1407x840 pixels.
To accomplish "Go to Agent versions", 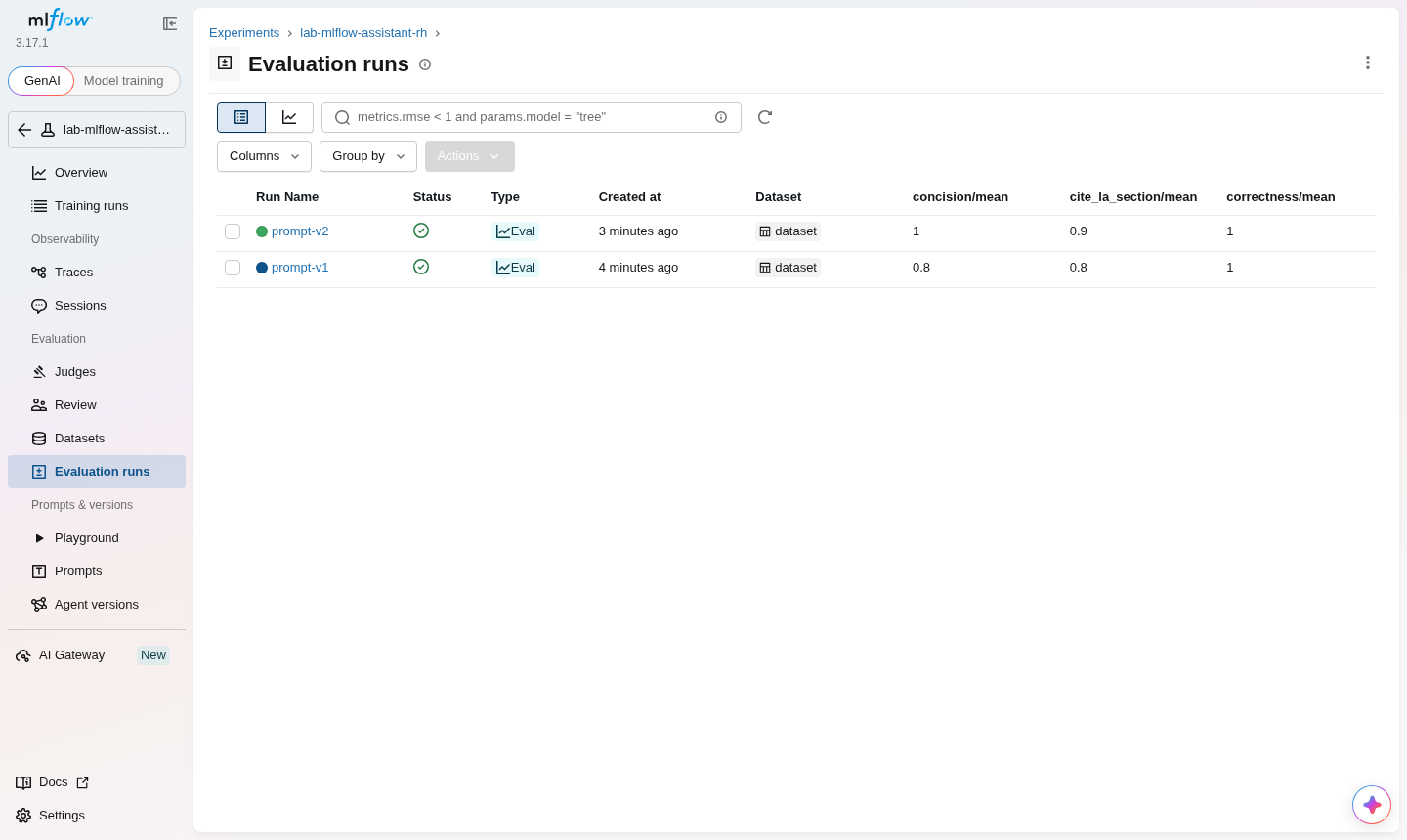I will (97, 605).
